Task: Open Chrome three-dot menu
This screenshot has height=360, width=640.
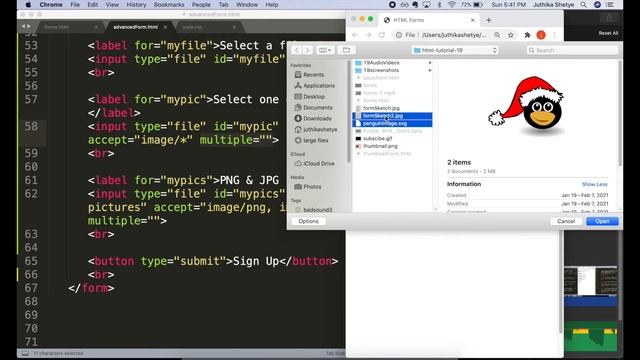Action: click(x=554, y=35)
